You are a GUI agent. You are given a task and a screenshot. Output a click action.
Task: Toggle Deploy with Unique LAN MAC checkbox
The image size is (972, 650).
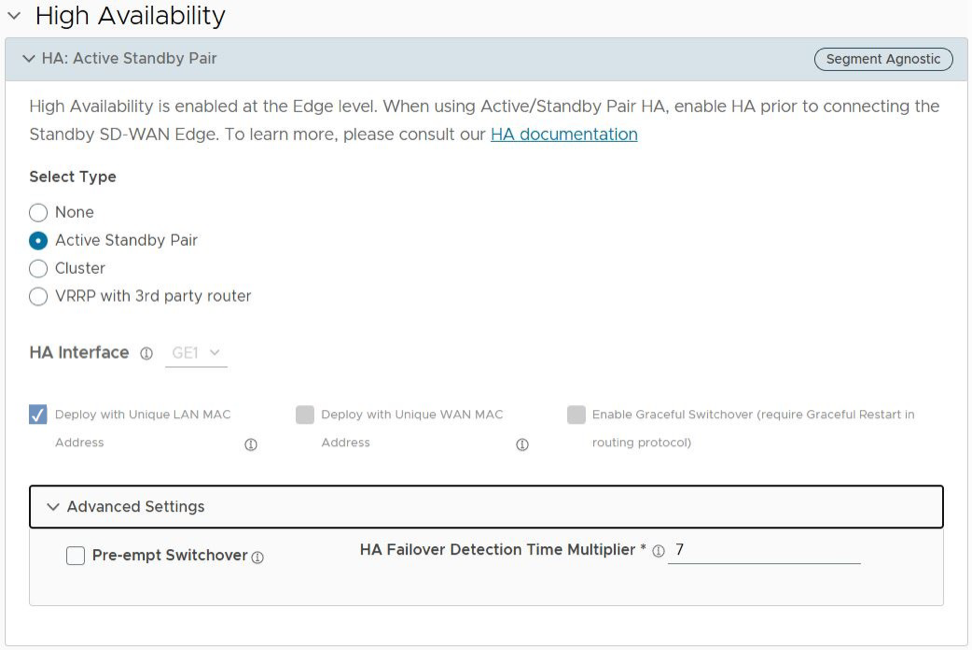point(38,415)
